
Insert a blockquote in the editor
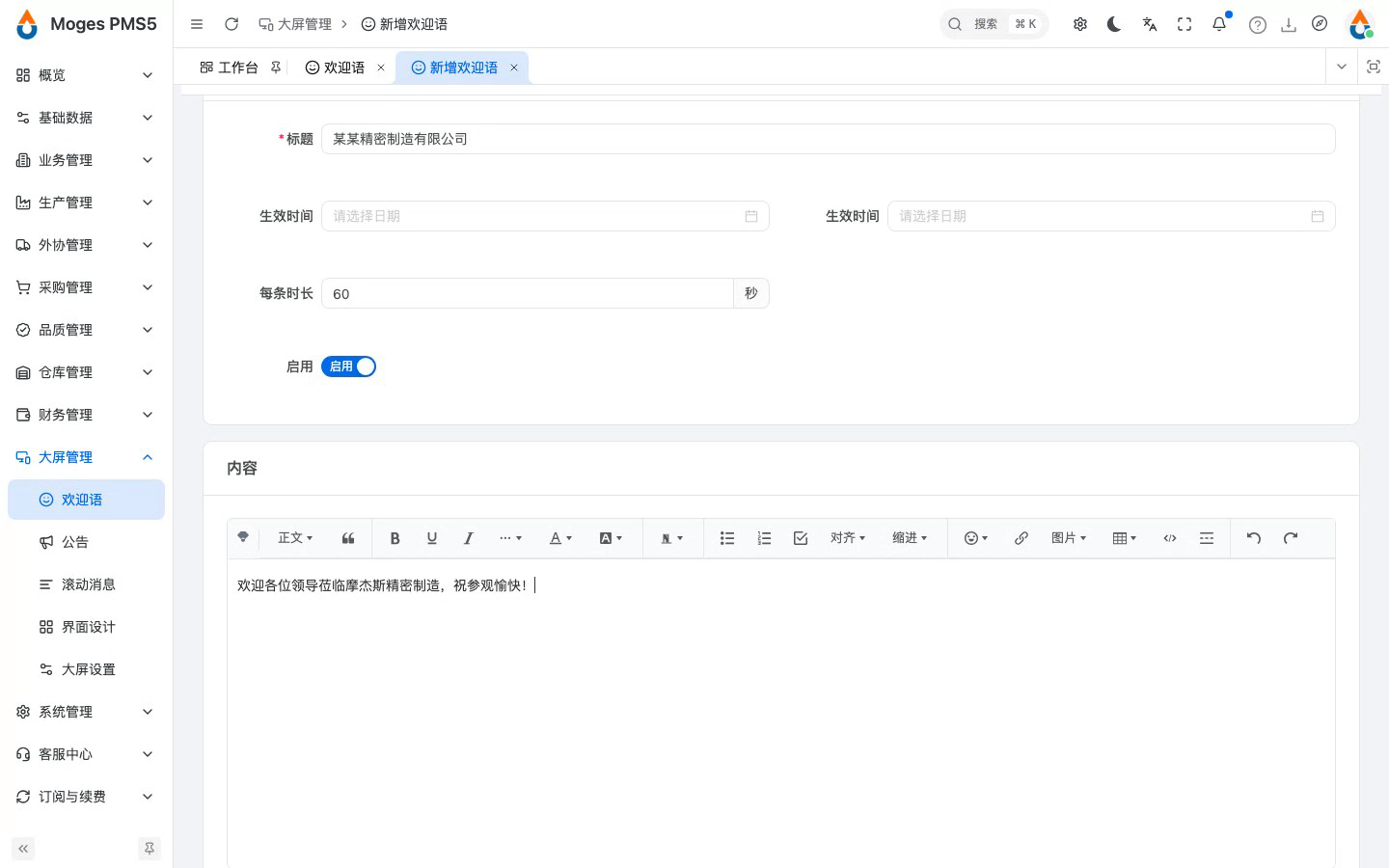[348, 538]
